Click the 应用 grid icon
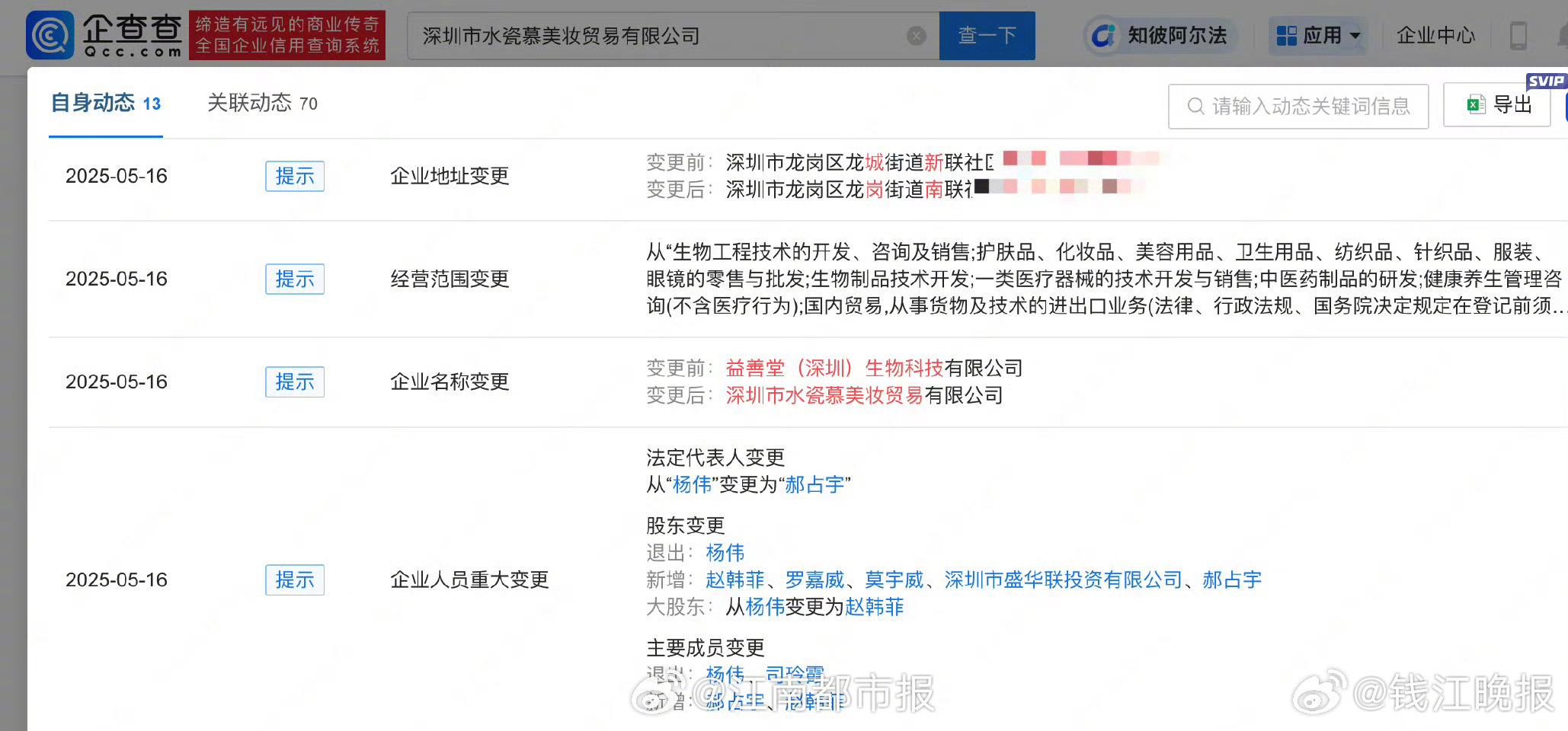 pyautogui.click(x=1287, y=36)
